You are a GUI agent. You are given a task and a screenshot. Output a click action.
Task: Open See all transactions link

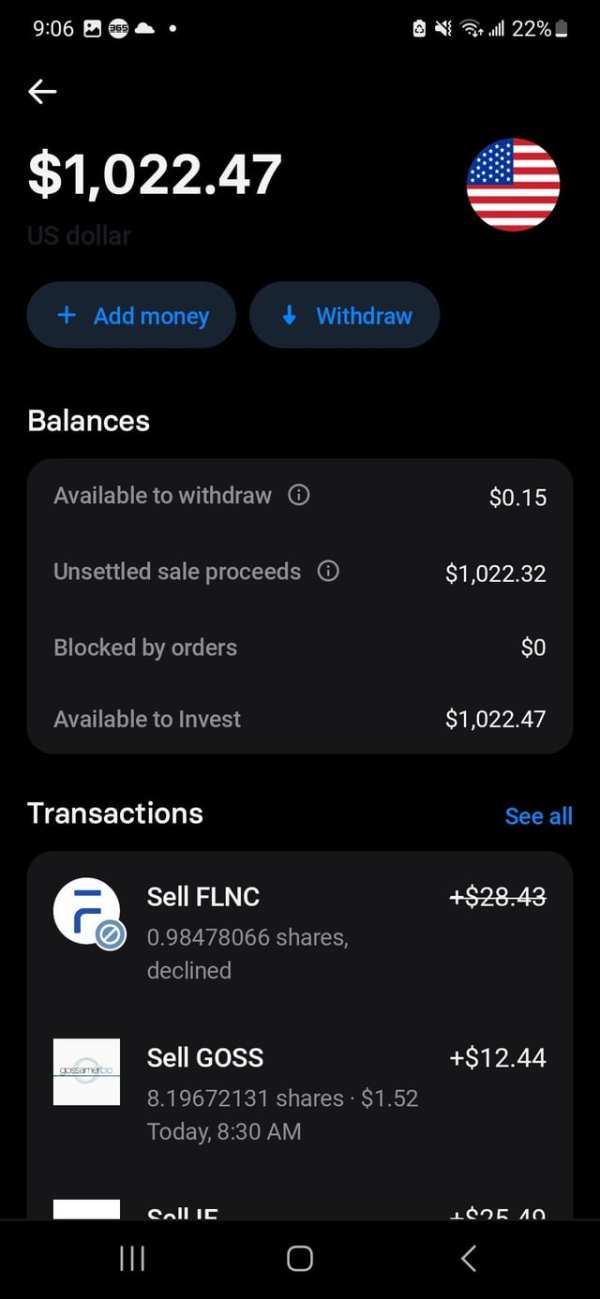click(x=538, y=816)
